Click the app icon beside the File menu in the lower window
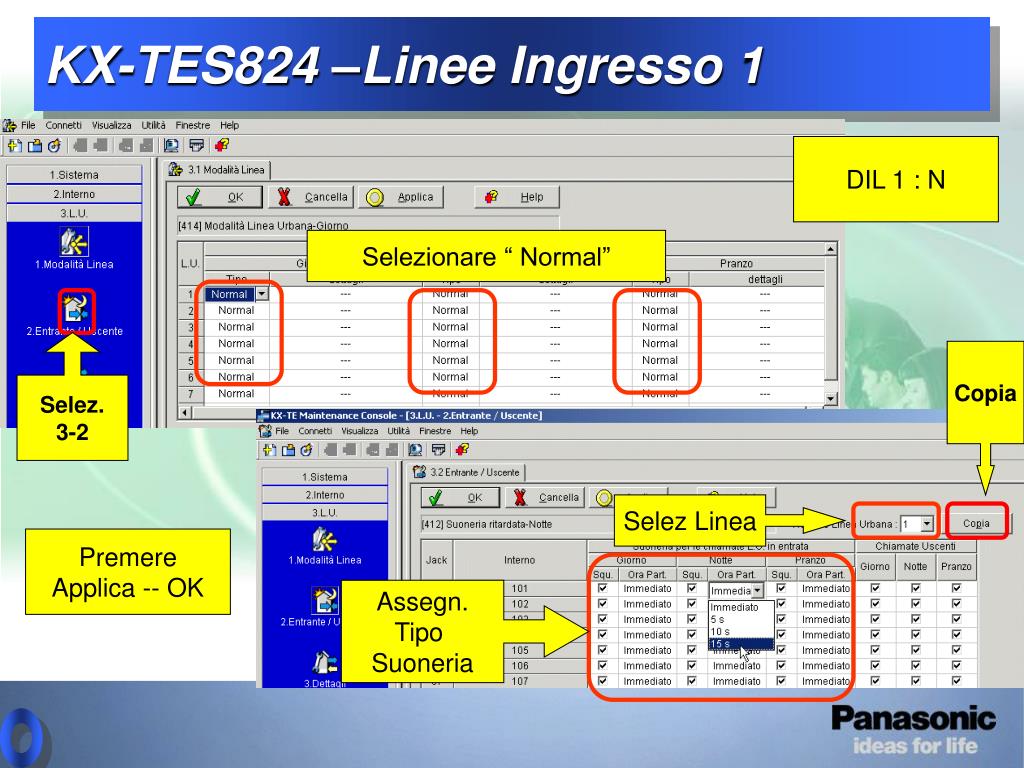The image size is (1024, 768). click(265, 431)
